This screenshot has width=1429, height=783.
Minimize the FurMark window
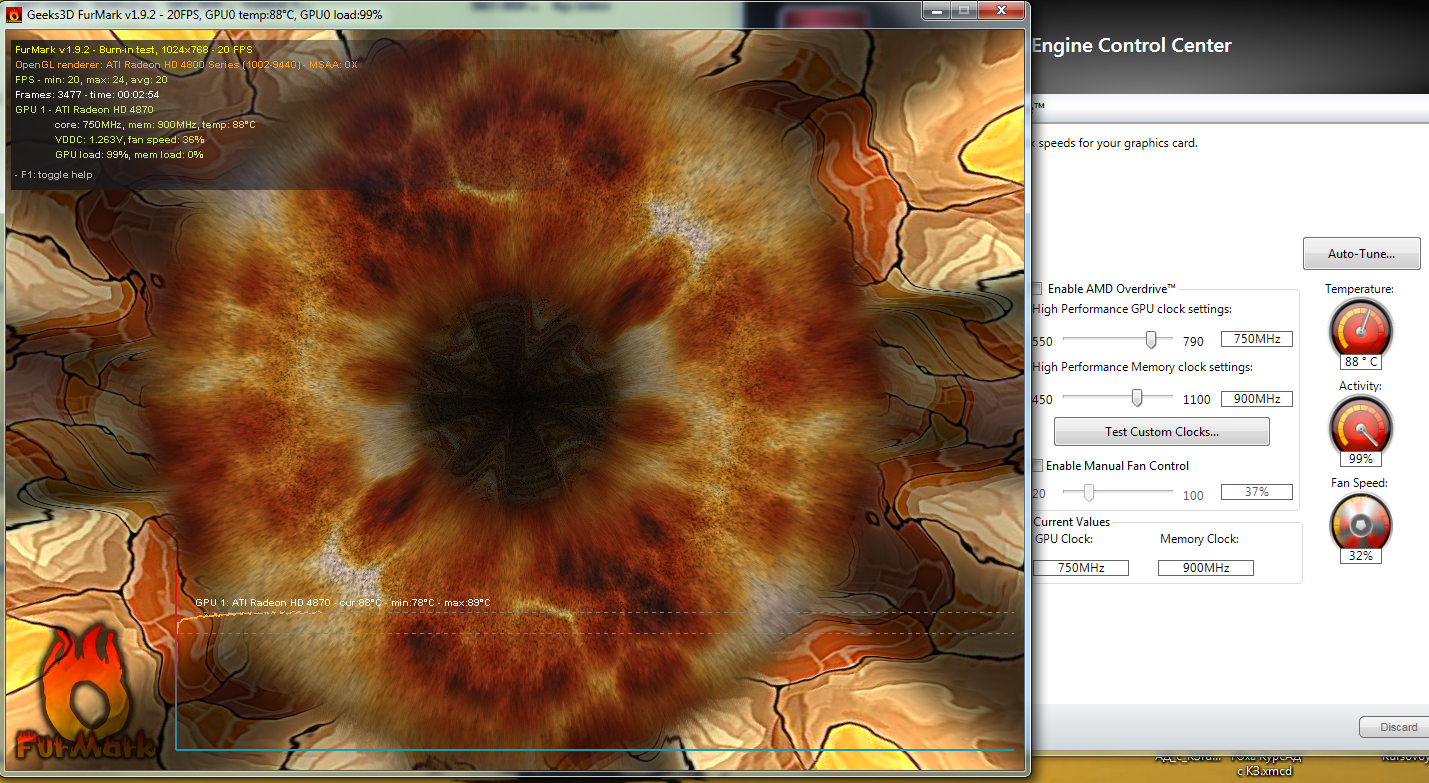point(939,11)
